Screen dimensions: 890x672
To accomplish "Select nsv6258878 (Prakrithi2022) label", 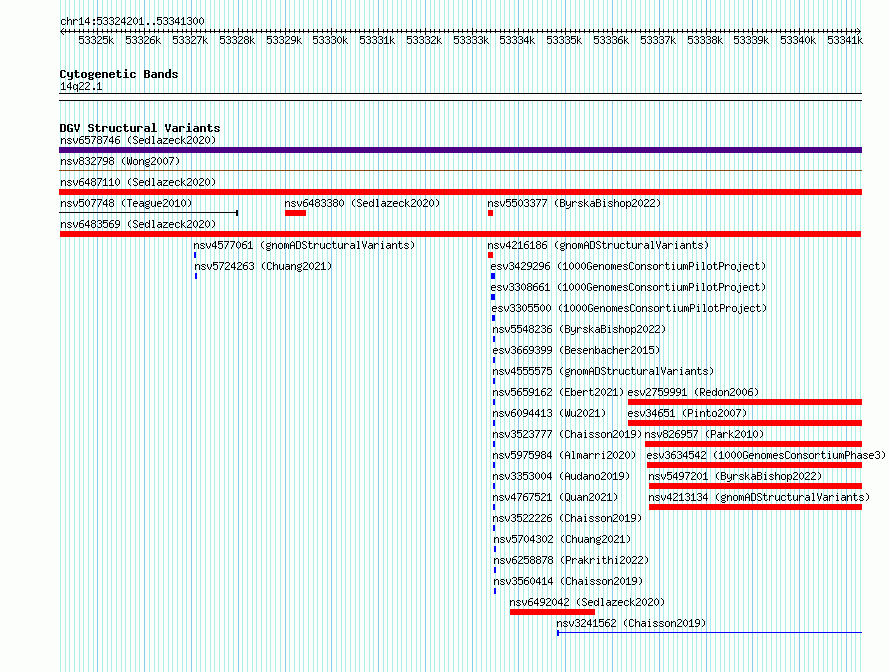I will (571, 560).
